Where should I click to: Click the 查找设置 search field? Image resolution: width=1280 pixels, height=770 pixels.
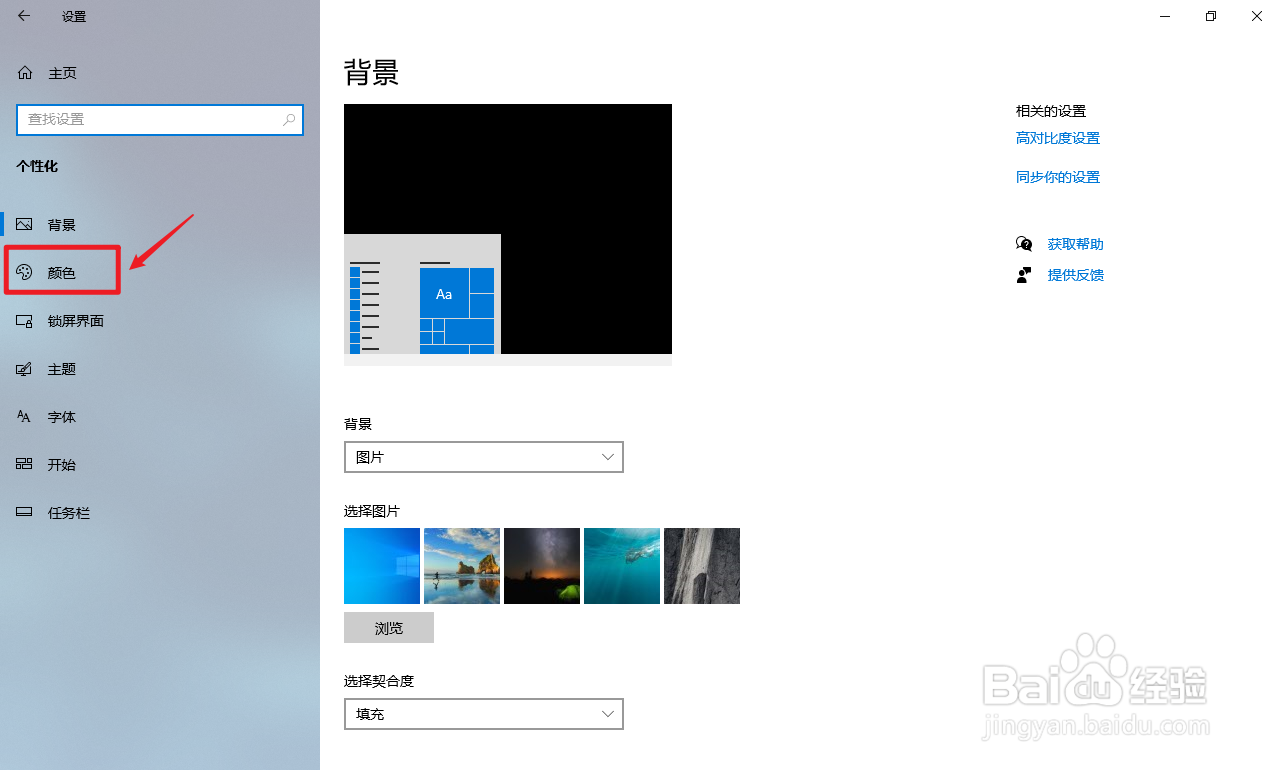pyautogui.click(x=160, y=119)
